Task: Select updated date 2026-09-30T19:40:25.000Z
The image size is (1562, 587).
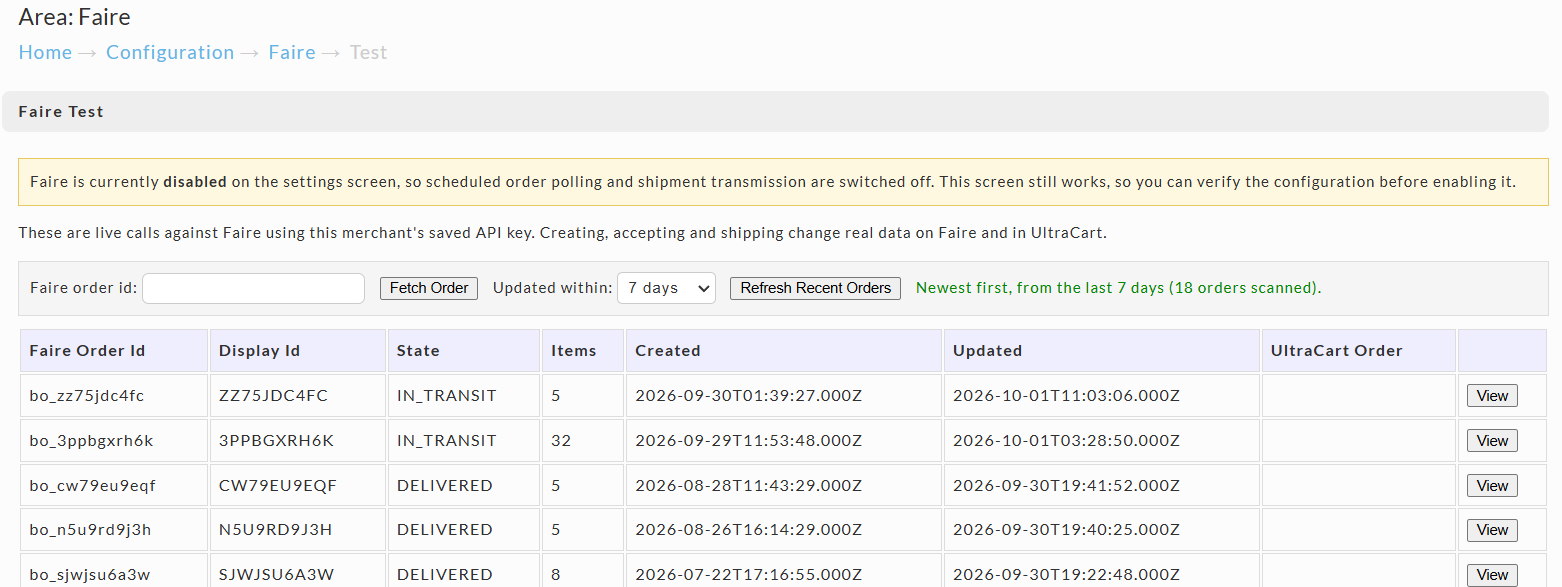Action: (x=1101, y=530)
